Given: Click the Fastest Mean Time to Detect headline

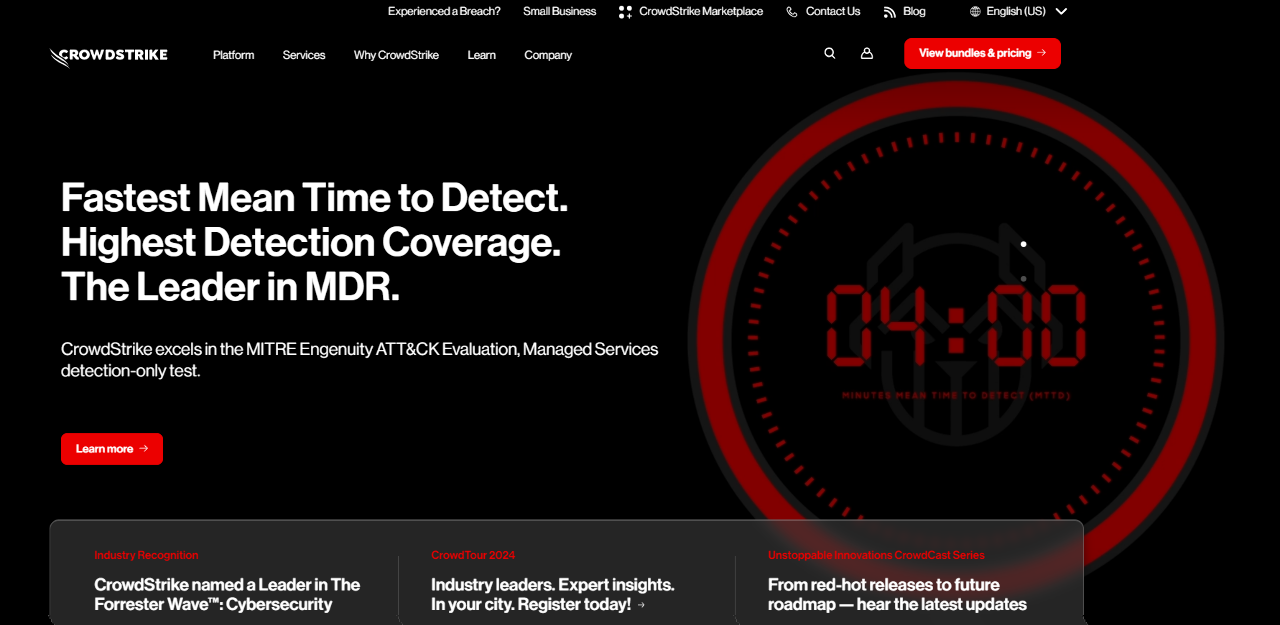Looking at the screenshot, I should pos(315,243).
